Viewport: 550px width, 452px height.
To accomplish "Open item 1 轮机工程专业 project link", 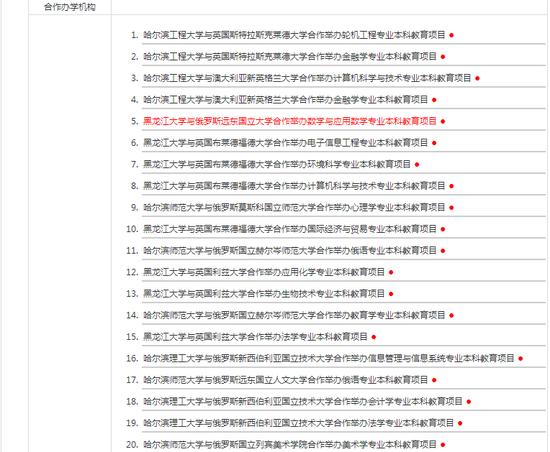I will click(294, 35).
